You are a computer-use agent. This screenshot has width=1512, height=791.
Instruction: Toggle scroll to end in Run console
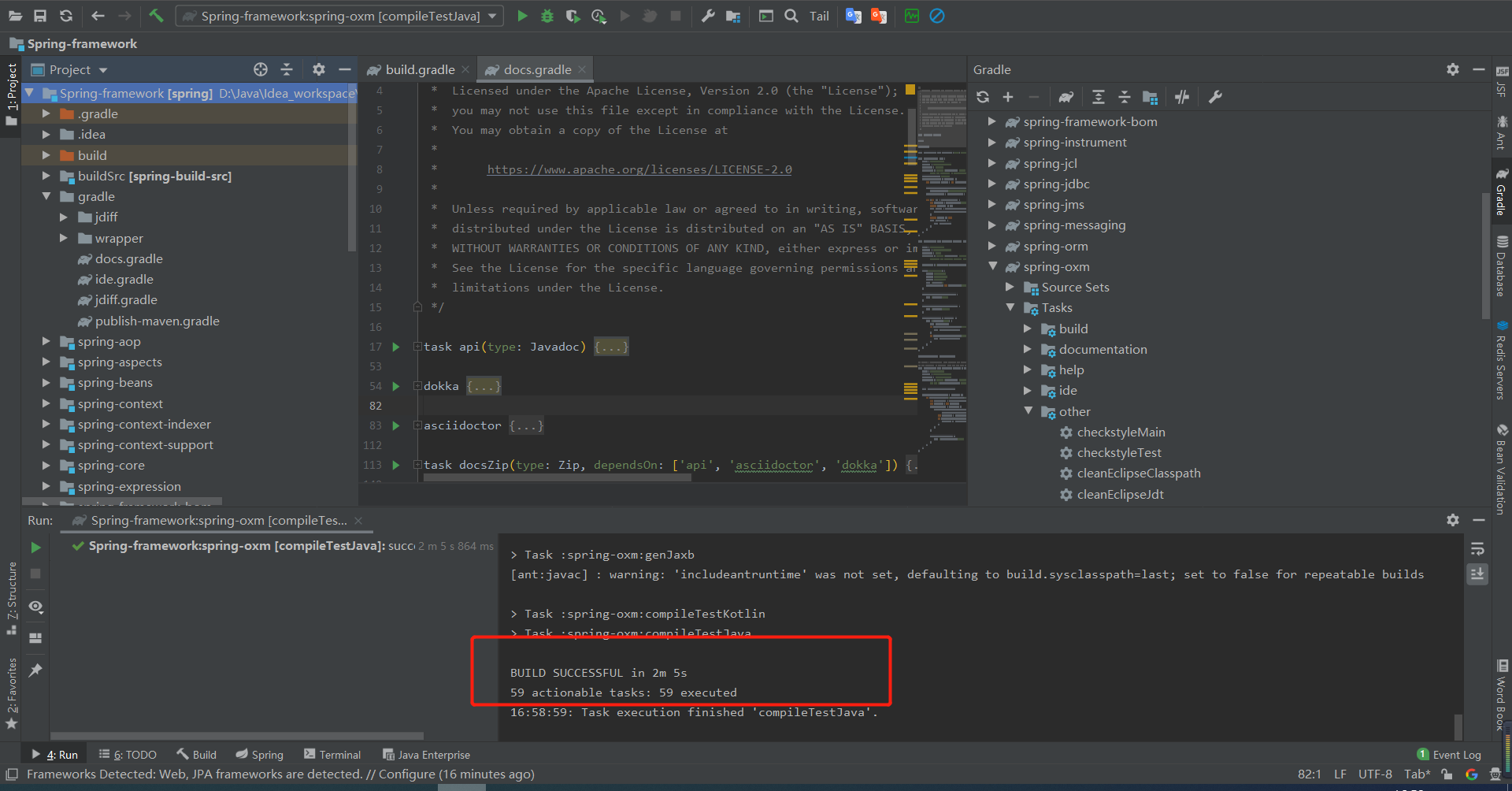(x=1477, y=574)
